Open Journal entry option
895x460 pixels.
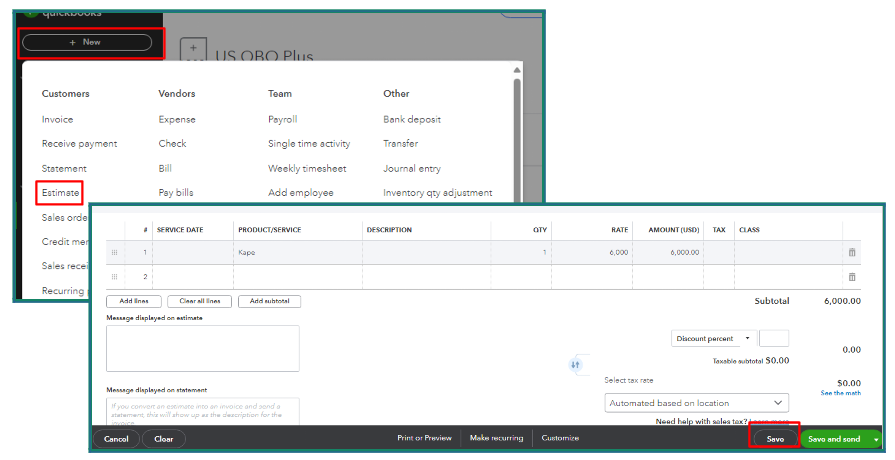click(x=412, y=168)
